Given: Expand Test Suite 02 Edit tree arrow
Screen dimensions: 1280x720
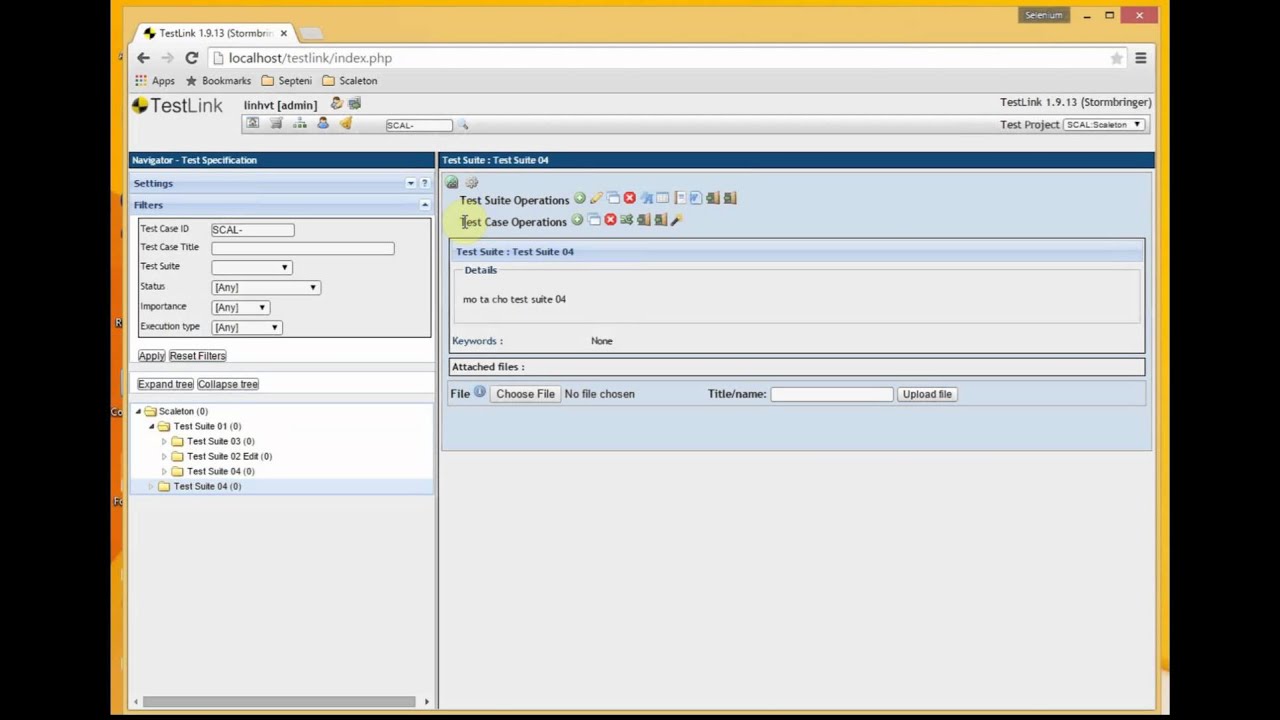Looking at the screenshot, I should coord(165,456).
